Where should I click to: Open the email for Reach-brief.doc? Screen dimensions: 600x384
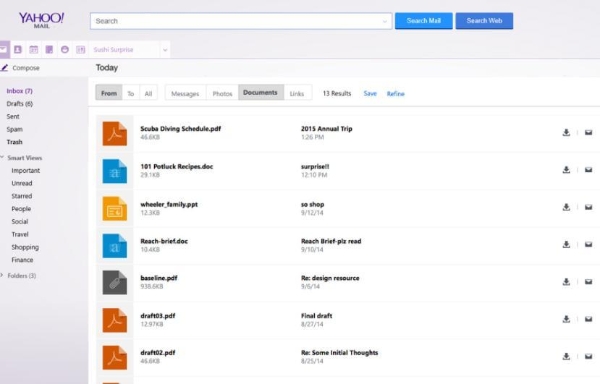coord(589,244)
